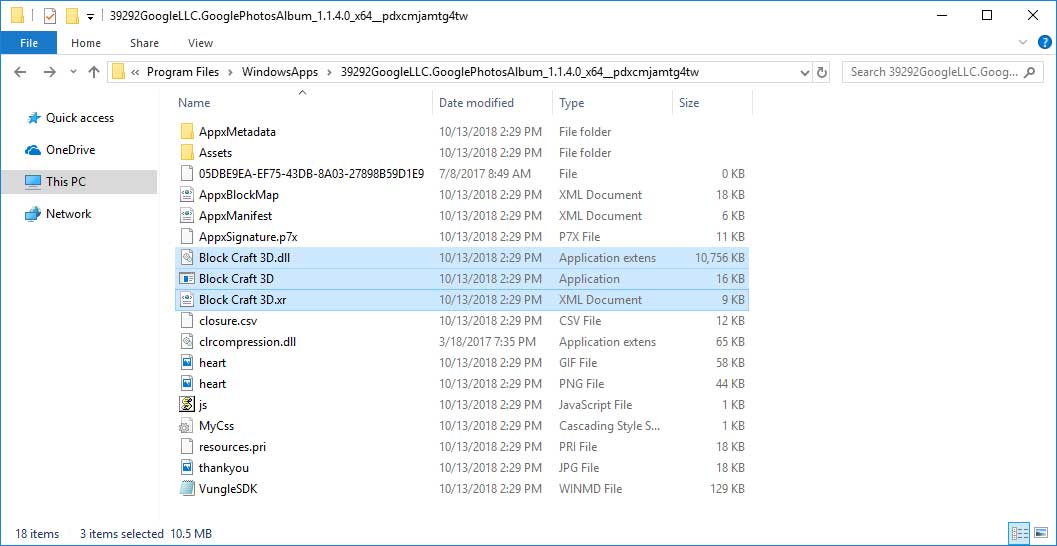Select the AppxBlockMap XML icon
This screenshot has height=546, width=1057.
tap(187, 195)
